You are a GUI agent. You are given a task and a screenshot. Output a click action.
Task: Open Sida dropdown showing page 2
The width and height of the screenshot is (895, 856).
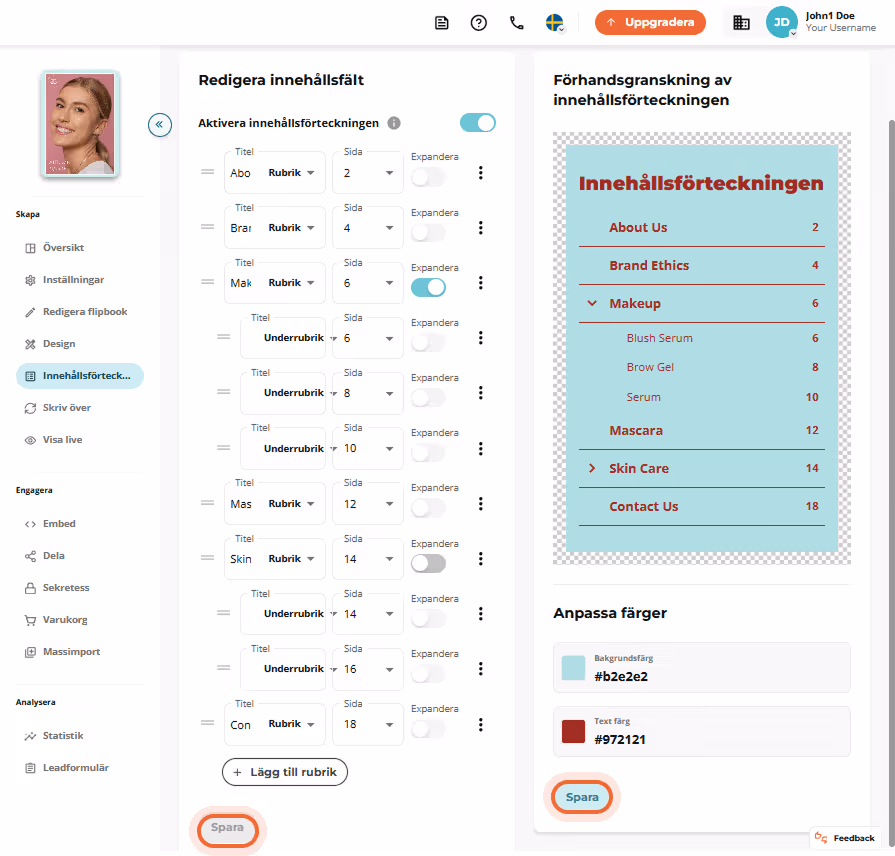pos(368,172)
